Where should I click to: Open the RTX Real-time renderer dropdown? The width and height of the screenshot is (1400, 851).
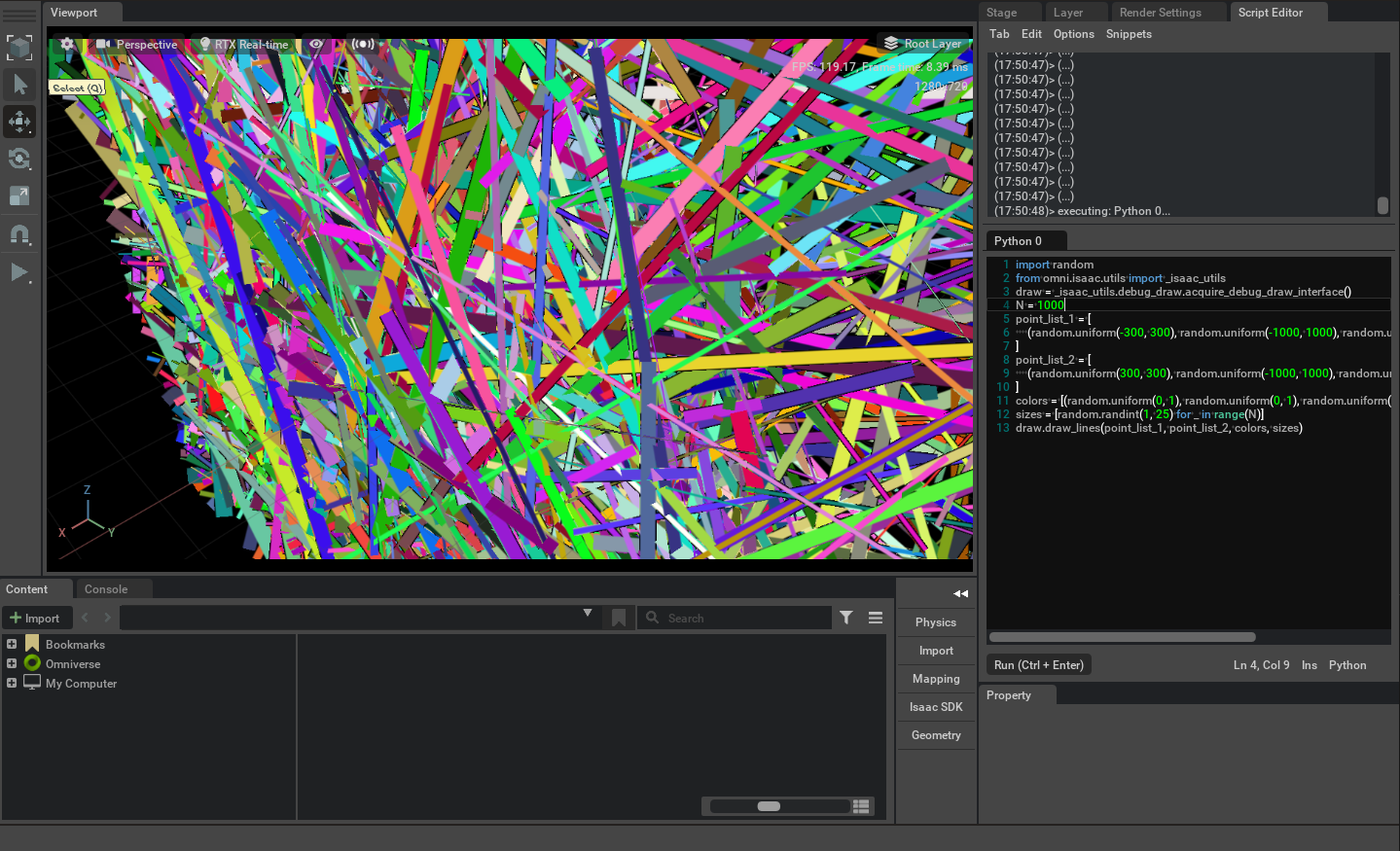coord(244,44)
